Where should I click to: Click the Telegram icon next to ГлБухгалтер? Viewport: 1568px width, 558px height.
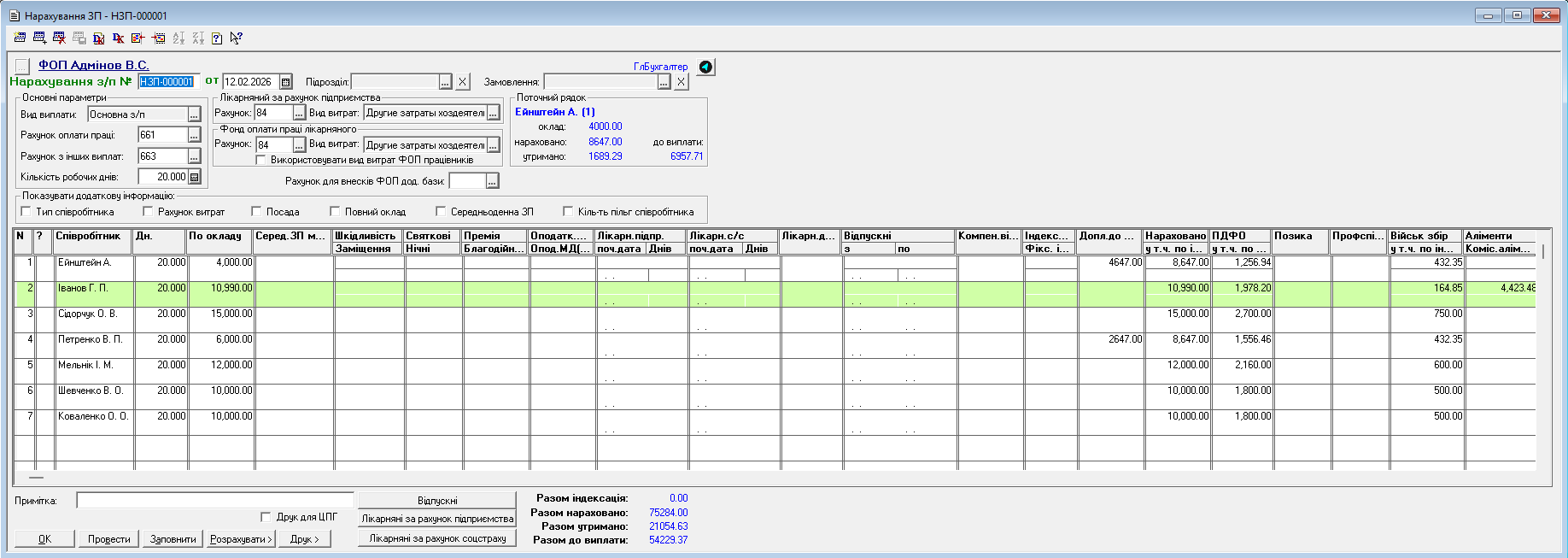705,67
